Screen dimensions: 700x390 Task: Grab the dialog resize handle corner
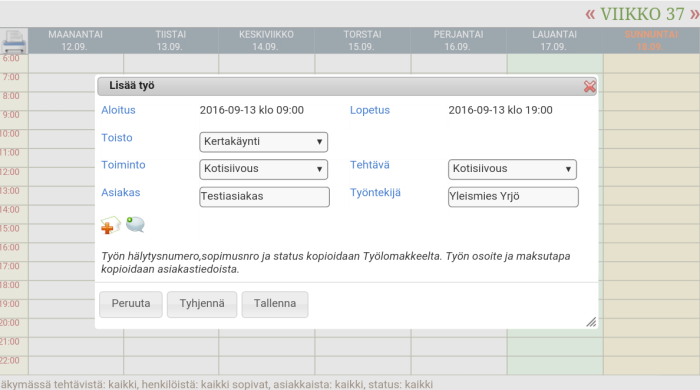(592, 322)
